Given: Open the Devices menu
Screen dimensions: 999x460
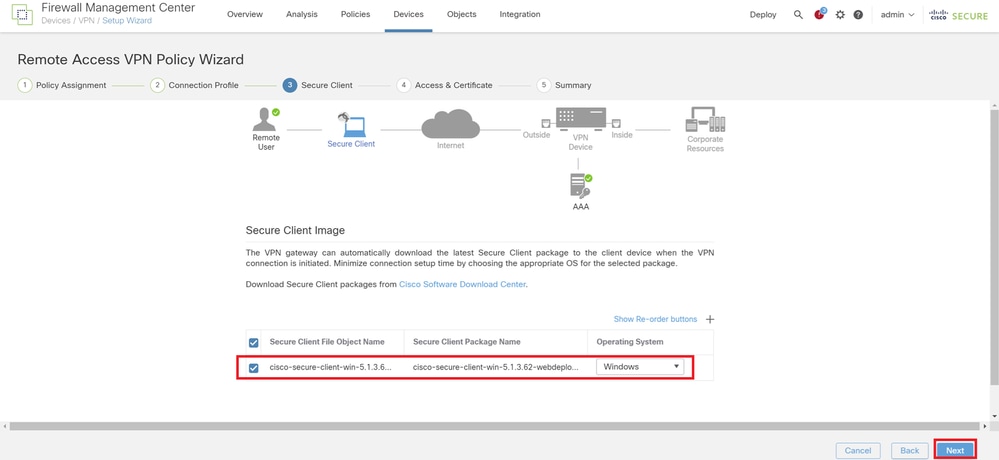Looking at the screenshot, I should click(x=408, y=14).
